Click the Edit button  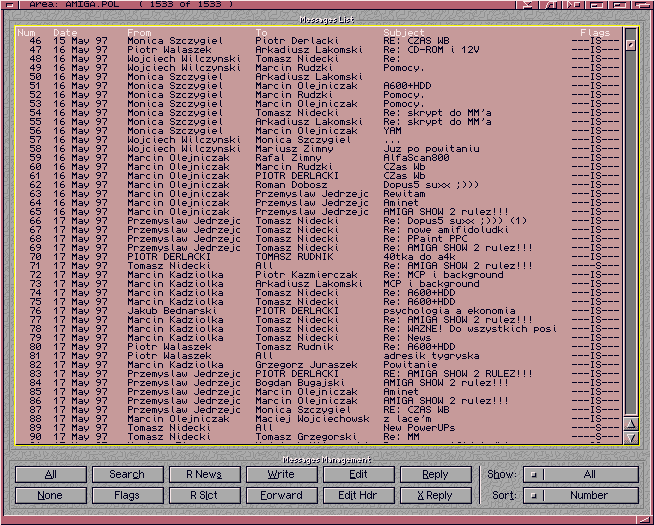click(358, 475)
